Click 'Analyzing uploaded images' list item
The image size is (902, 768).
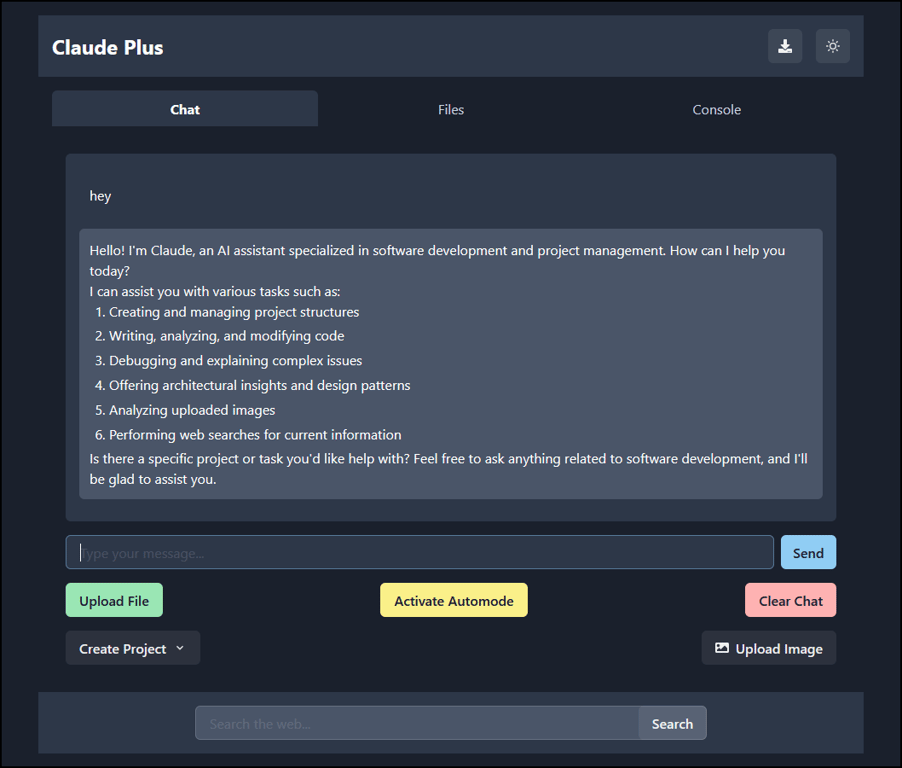(192, 410)
